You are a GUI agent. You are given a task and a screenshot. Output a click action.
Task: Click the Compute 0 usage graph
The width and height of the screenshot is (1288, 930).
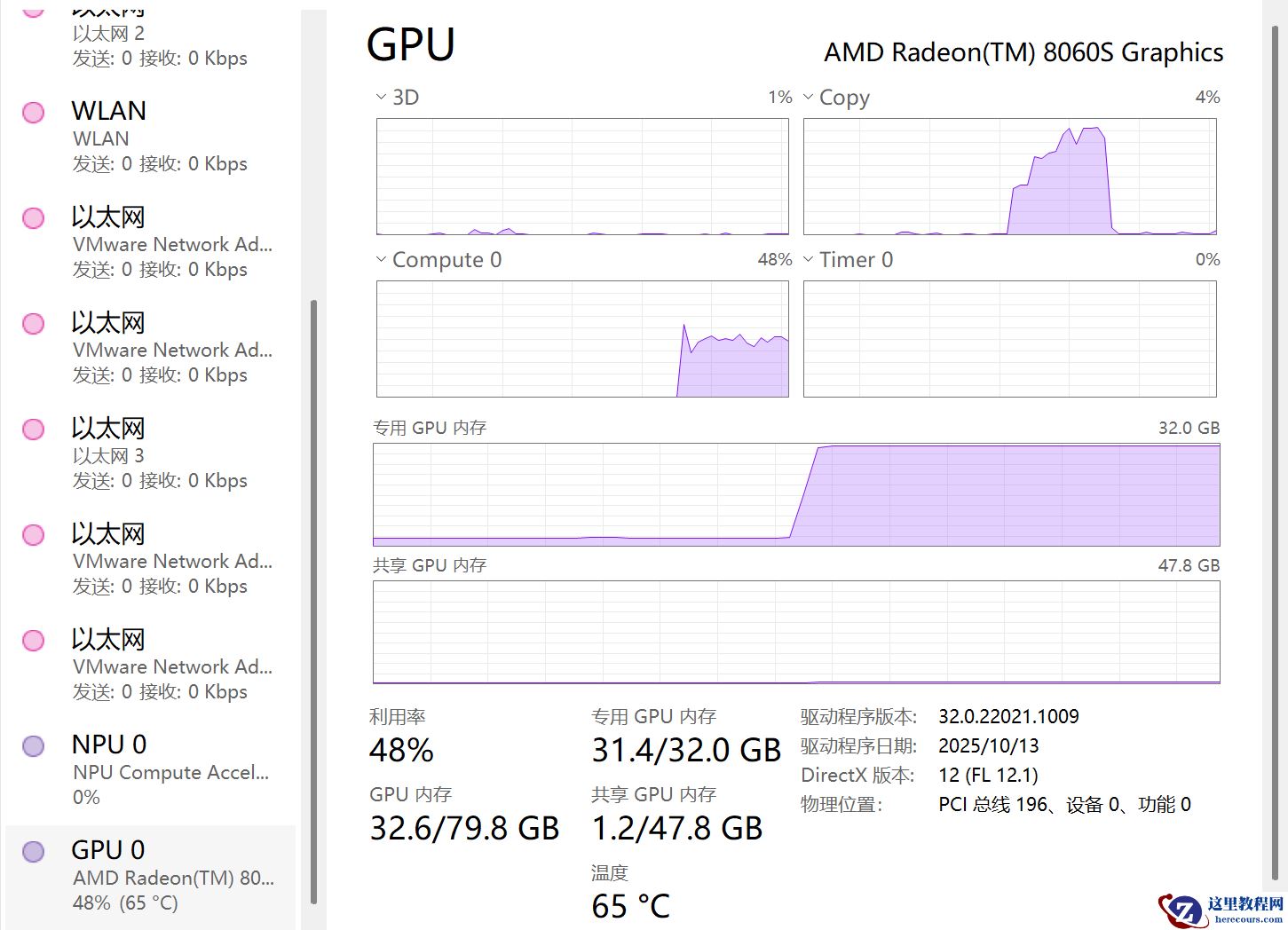[582, 339]
